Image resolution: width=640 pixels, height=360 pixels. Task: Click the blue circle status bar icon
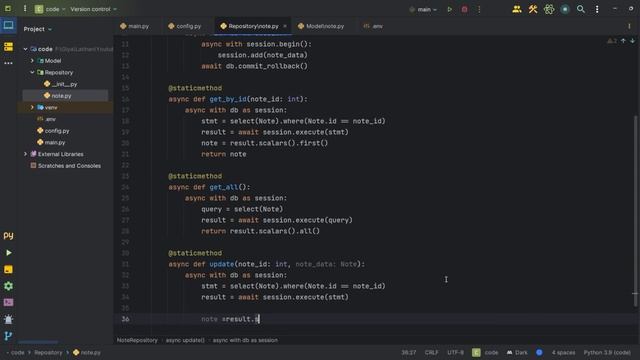point(539,352)
